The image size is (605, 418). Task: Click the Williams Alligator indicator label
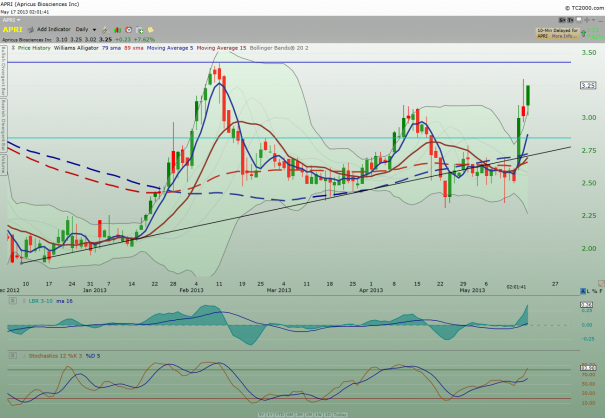tap(76, 48)
